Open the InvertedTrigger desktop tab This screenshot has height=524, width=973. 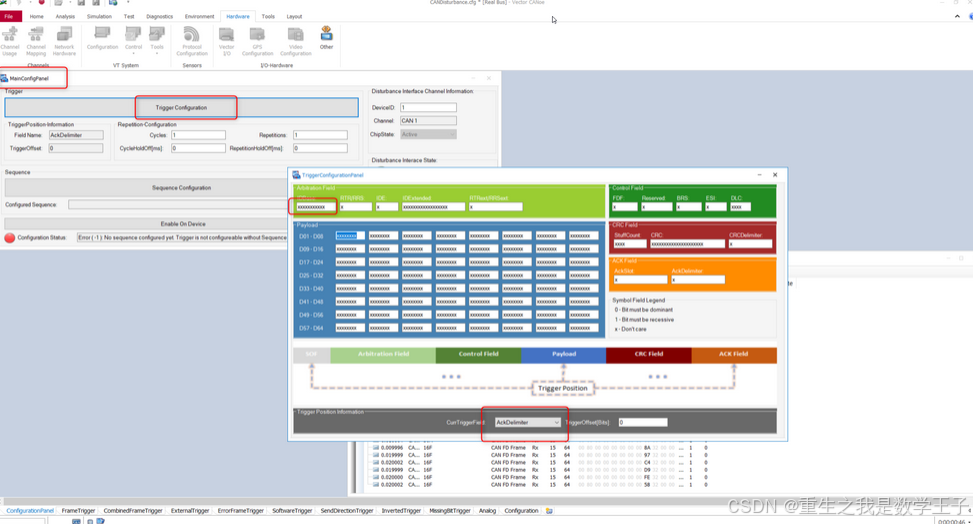pyautogui.click(x=401, y=511)
